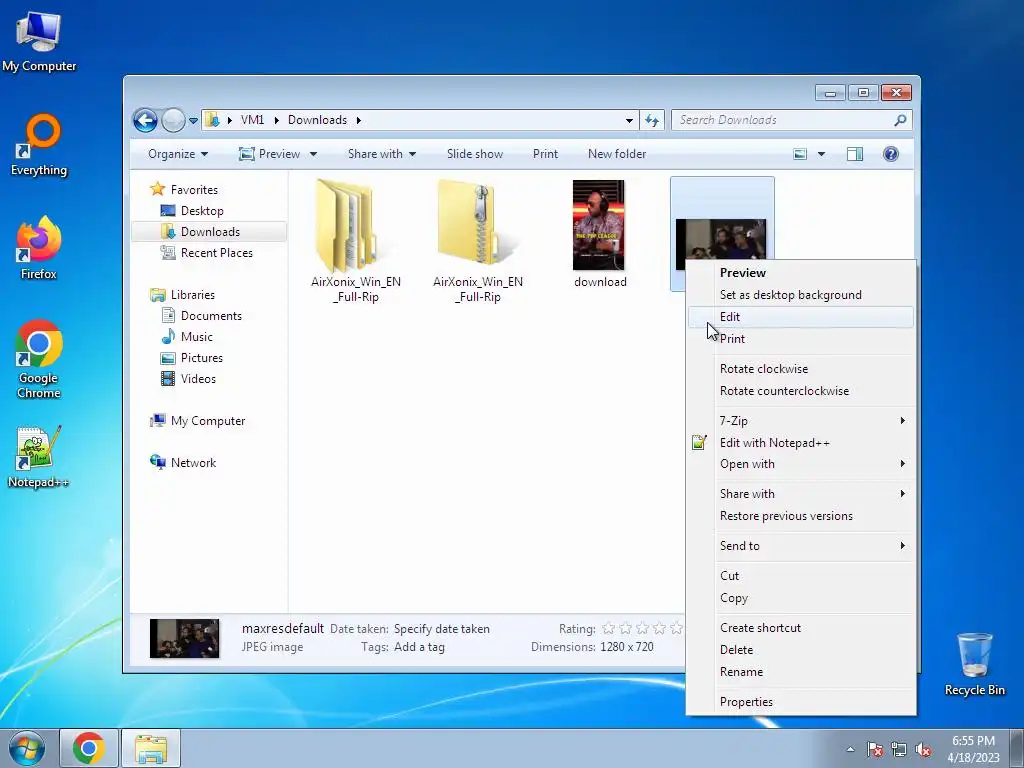Open the Firefox desktop shortcut

(x=39, y=248)
